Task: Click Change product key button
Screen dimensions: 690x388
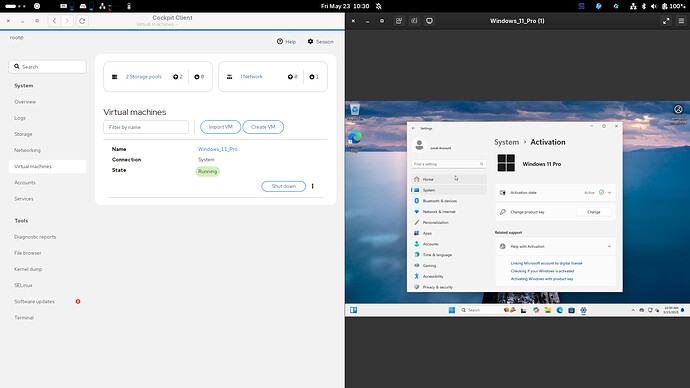Action: [594, 212]
